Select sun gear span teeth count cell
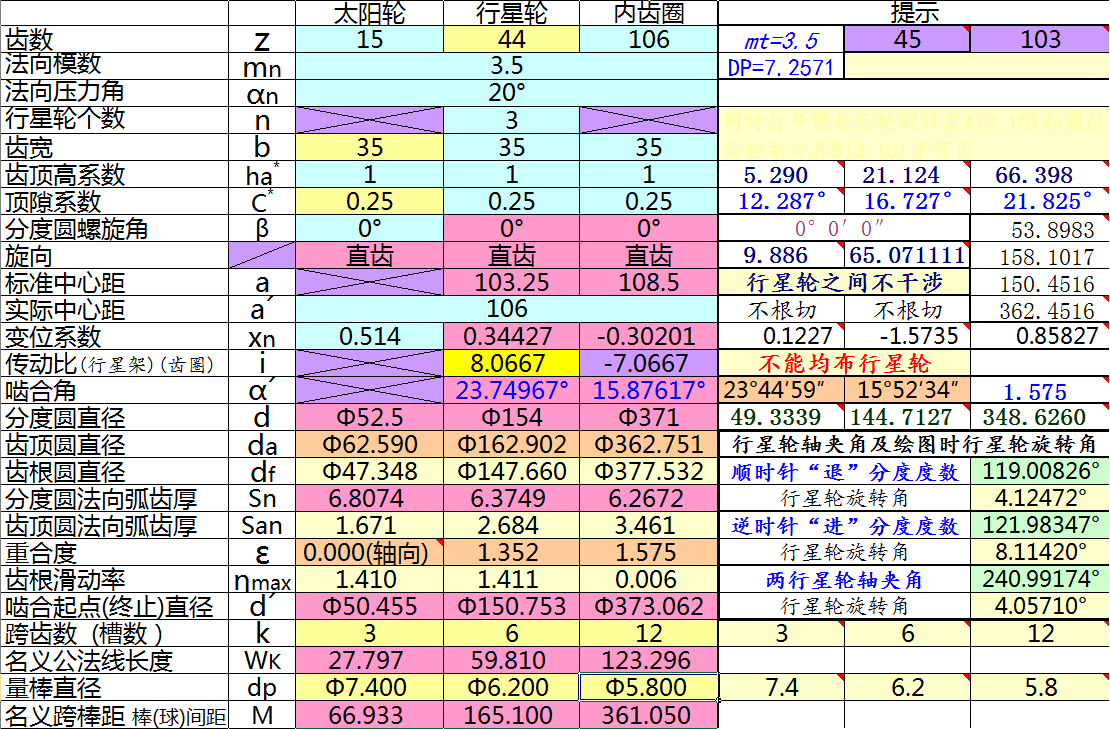This screenshot has width=1110, height=729. point(370,633)
